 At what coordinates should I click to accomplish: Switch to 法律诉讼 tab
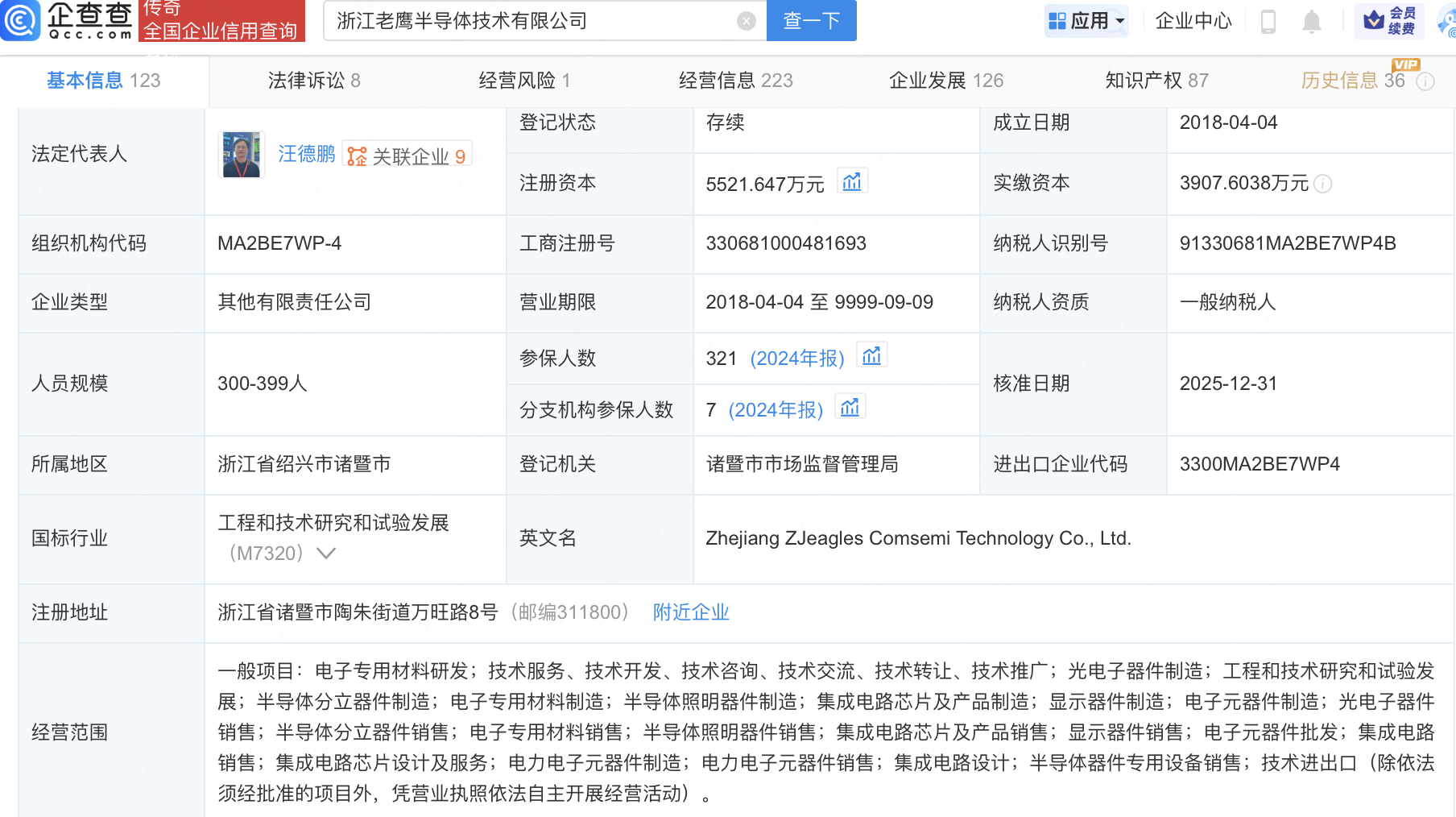(314, 81)
